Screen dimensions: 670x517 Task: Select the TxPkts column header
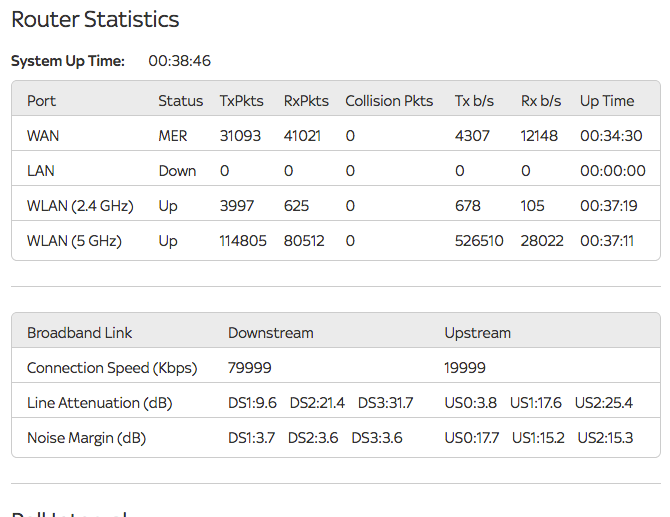pos(239,101)
